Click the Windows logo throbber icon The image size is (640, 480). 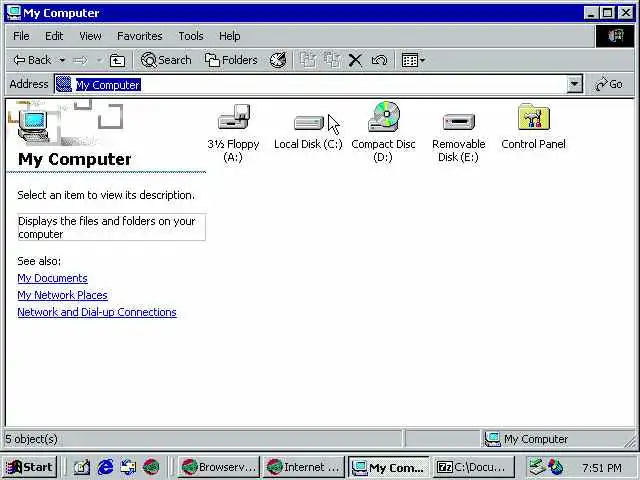[616, 36]
